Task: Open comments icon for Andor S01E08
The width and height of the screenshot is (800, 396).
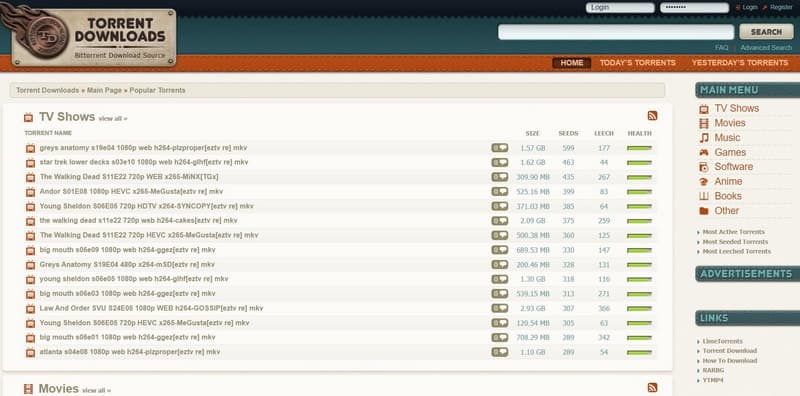Action: click(x=499, y=191)
